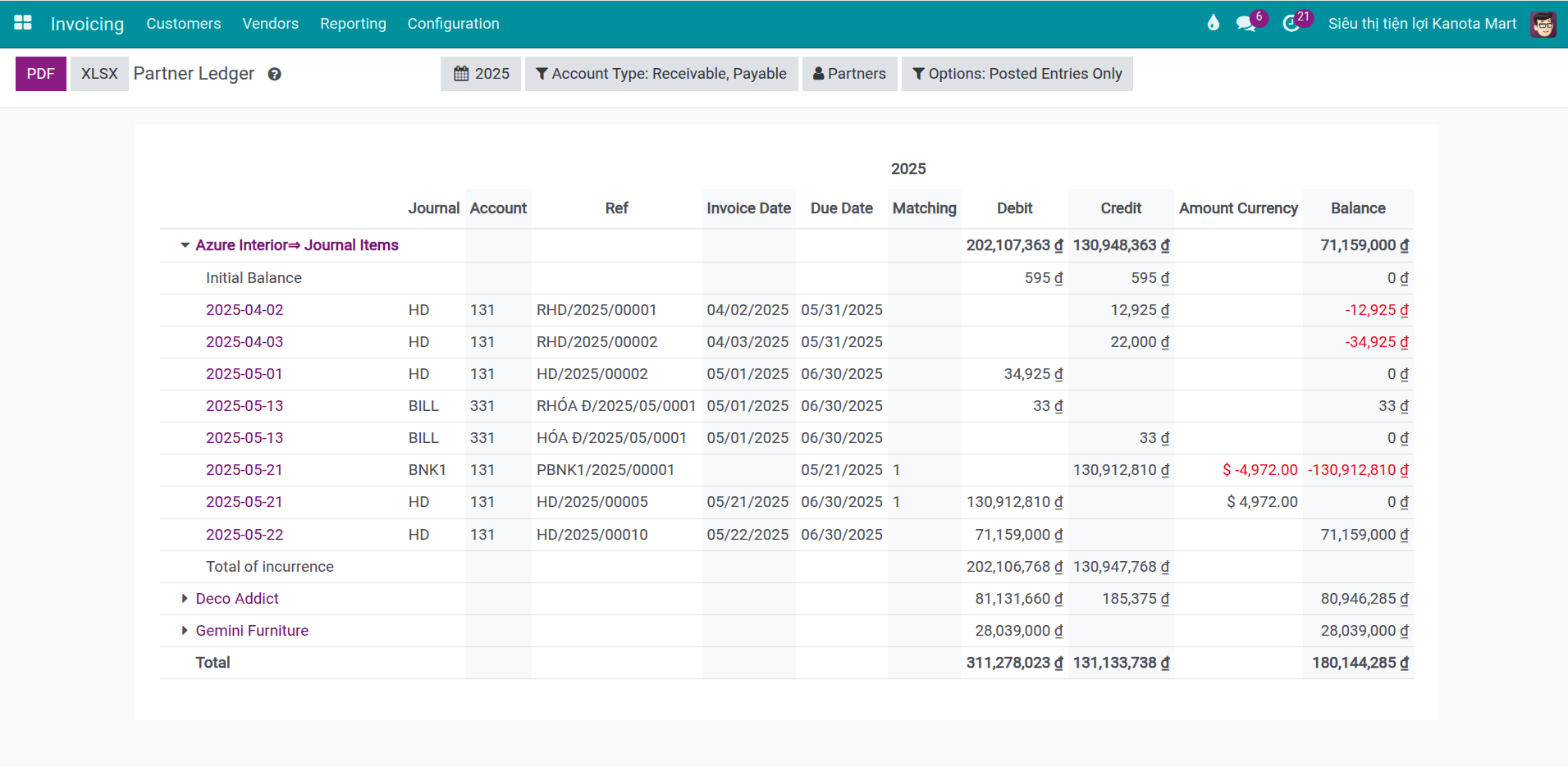Click the Debit column header

[x=1015, y=208]
